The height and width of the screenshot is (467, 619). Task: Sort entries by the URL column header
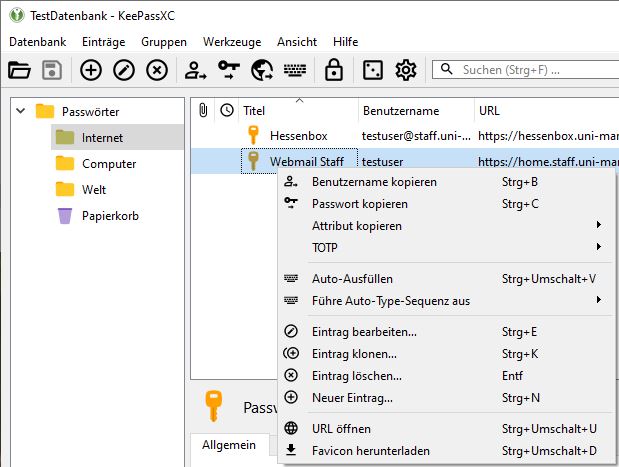pos(547,111)
